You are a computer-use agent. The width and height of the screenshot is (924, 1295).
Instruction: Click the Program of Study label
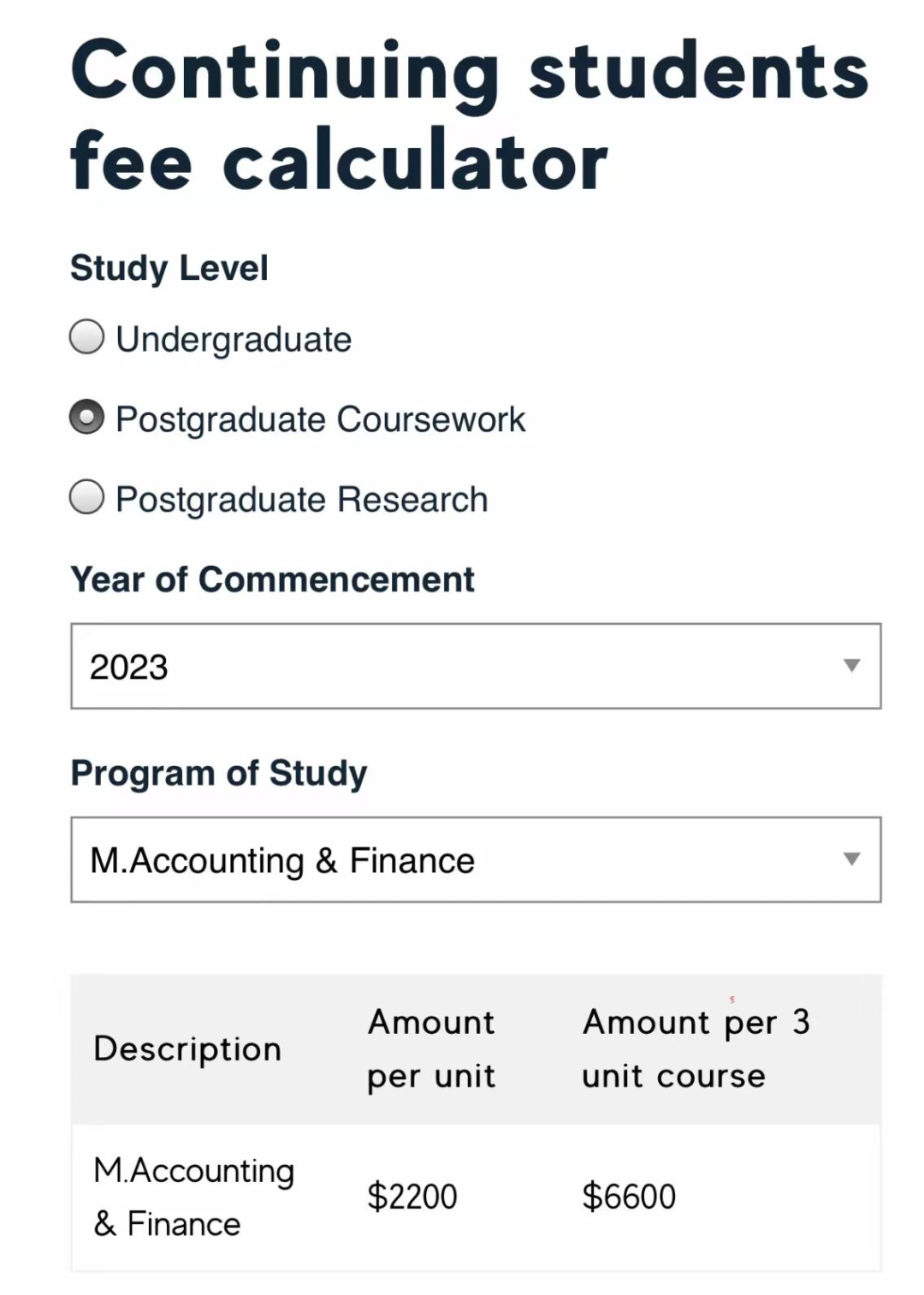[219, 773]
